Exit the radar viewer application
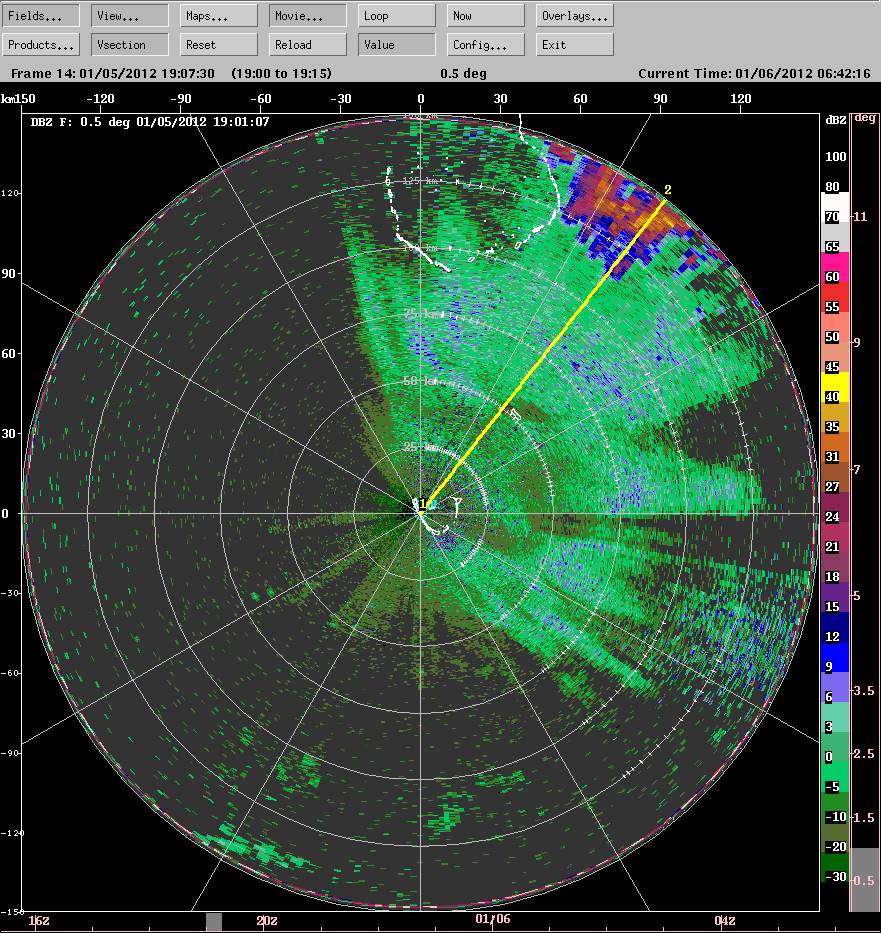 (x=574, y=44)
